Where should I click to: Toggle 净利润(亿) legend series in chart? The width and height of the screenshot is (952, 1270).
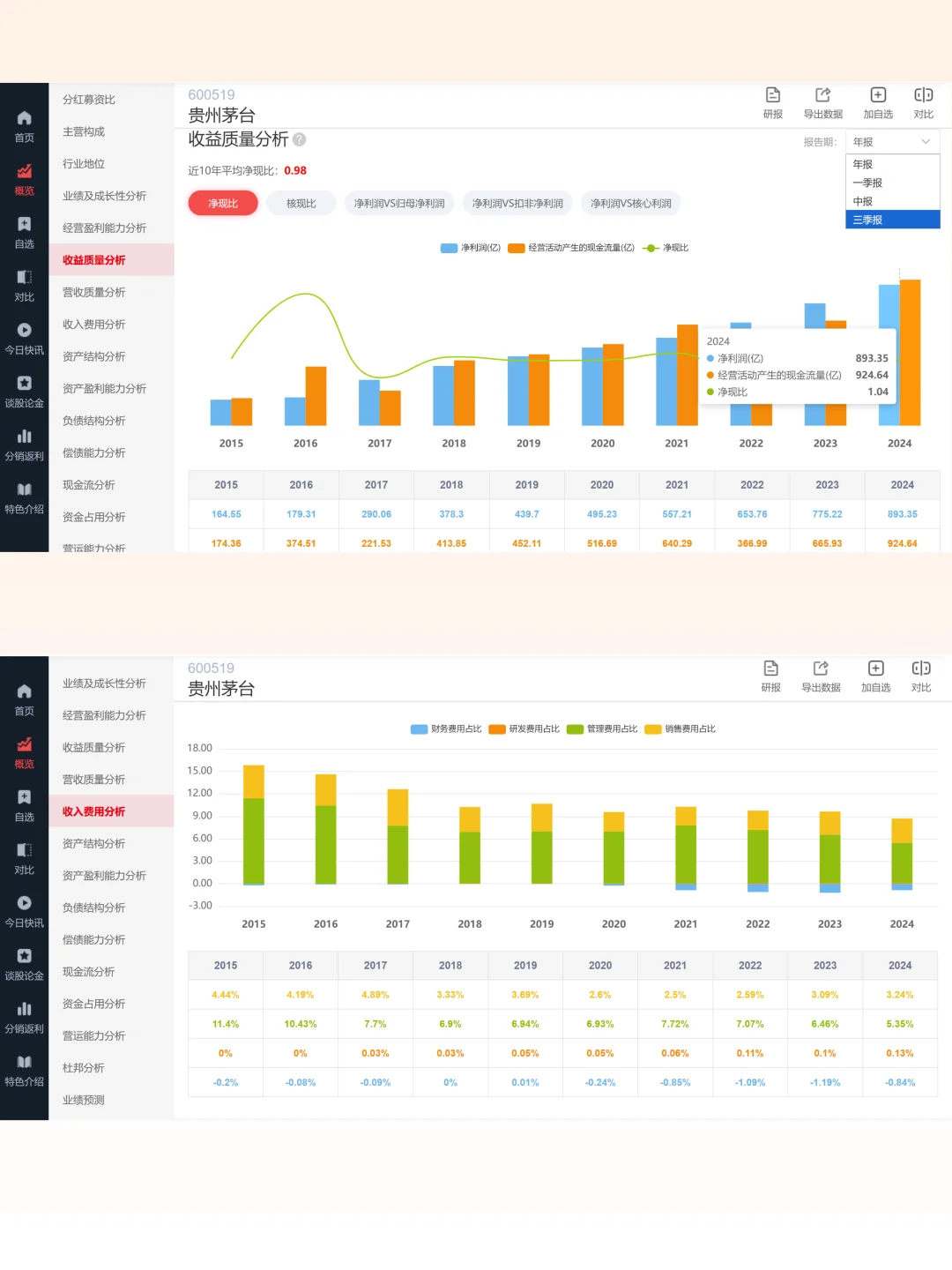[x=471, y=248]
